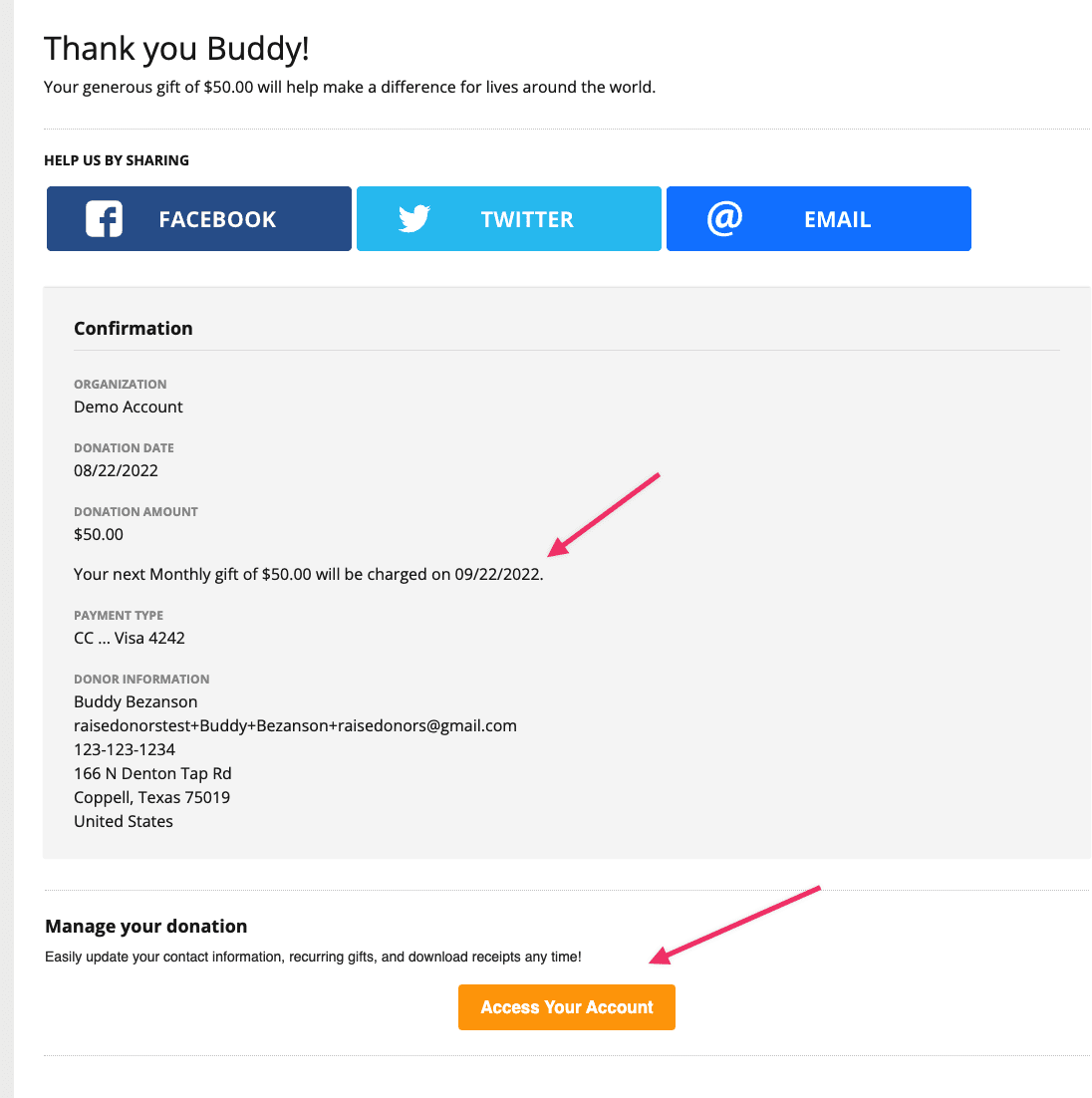This screenshot has width=1092, height=1098.
Task: Click the @ email icon
Action: pyautogui.click(x=724, y=218)
